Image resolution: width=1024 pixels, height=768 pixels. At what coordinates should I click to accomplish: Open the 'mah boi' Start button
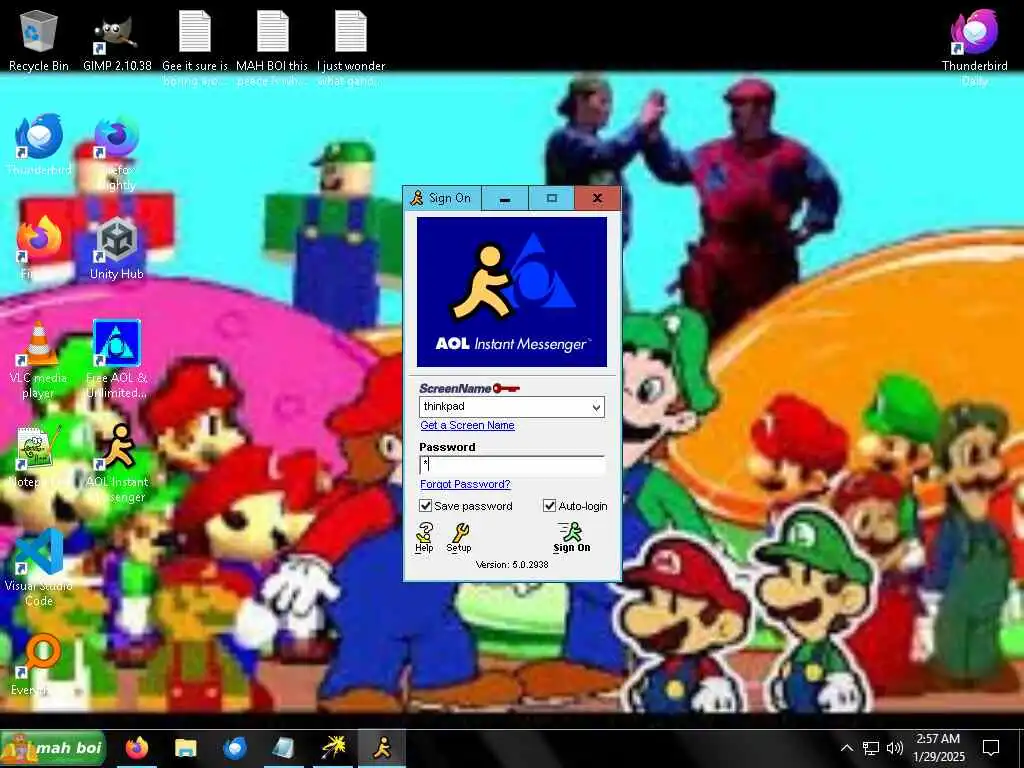(52, 748)
